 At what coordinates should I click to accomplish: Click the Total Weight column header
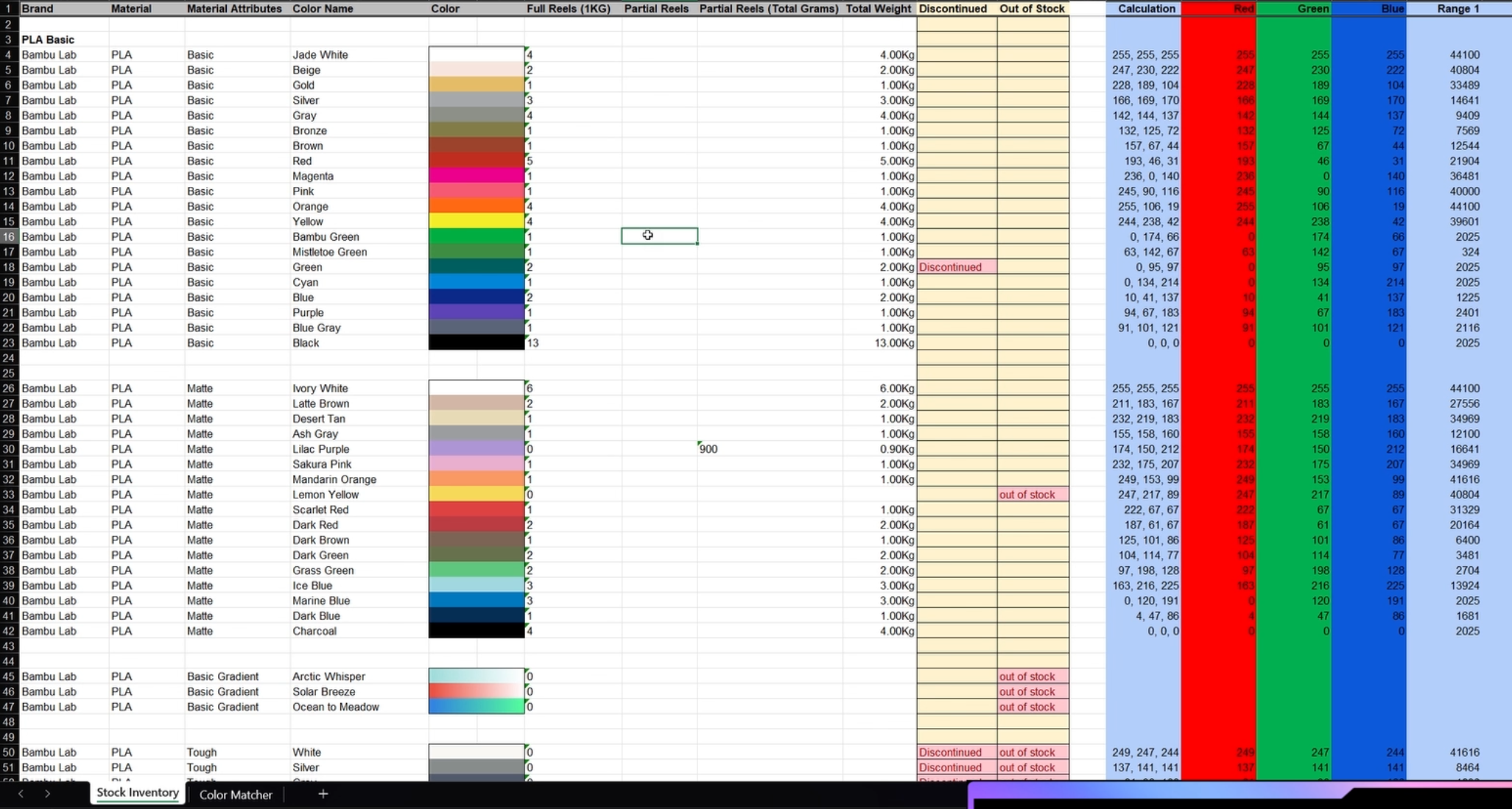[x=878, y=8]
